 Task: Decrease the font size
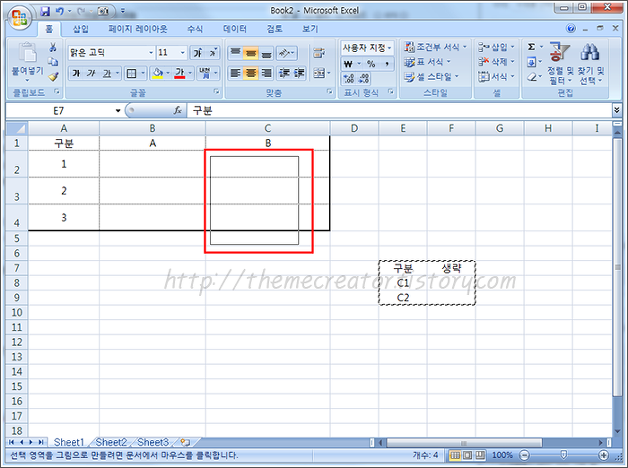click(x=213, y=52)
